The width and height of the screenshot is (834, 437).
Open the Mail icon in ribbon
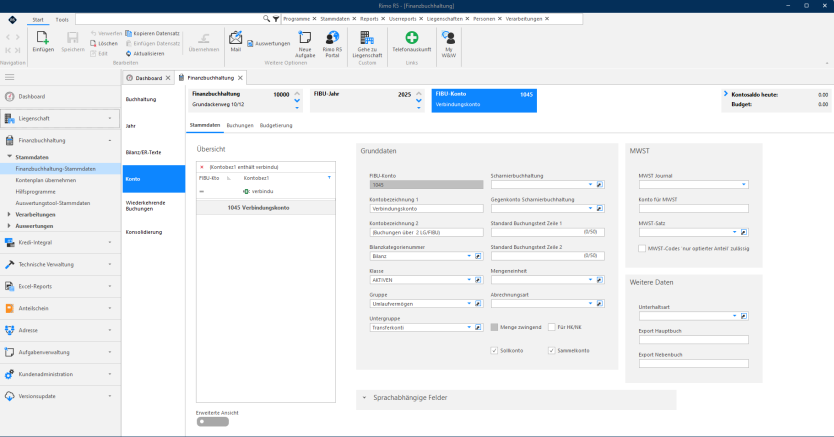(236, 38)
